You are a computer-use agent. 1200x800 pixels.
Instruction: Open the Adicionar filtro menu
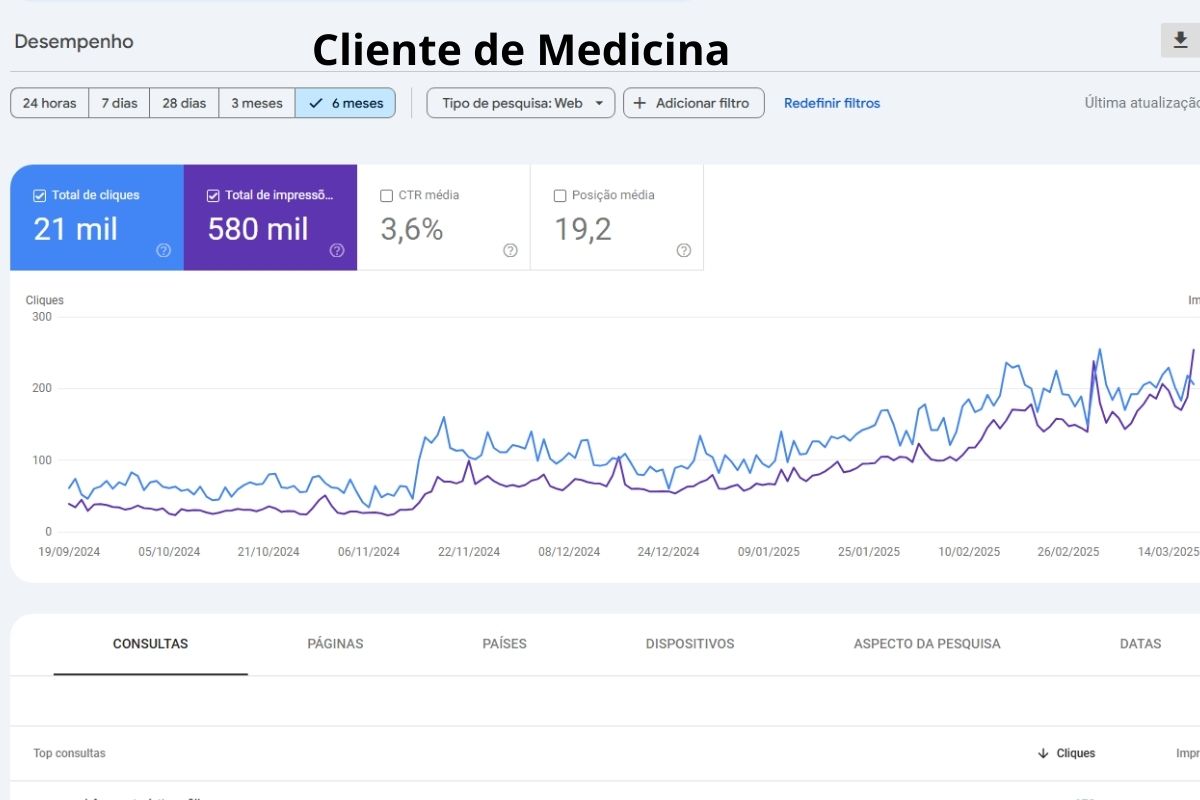coord(694,102)
